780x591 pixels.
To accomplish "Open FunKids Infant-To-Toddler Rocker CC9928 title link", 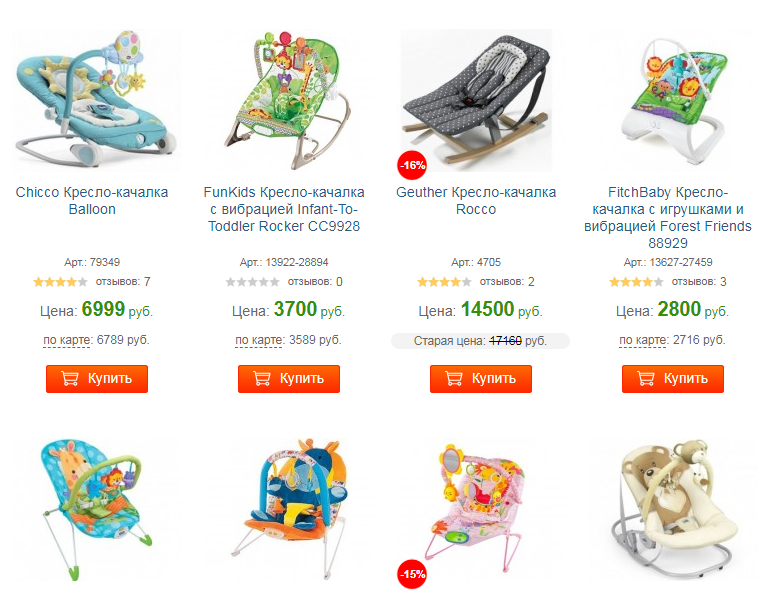I will (x=284, y=209).
